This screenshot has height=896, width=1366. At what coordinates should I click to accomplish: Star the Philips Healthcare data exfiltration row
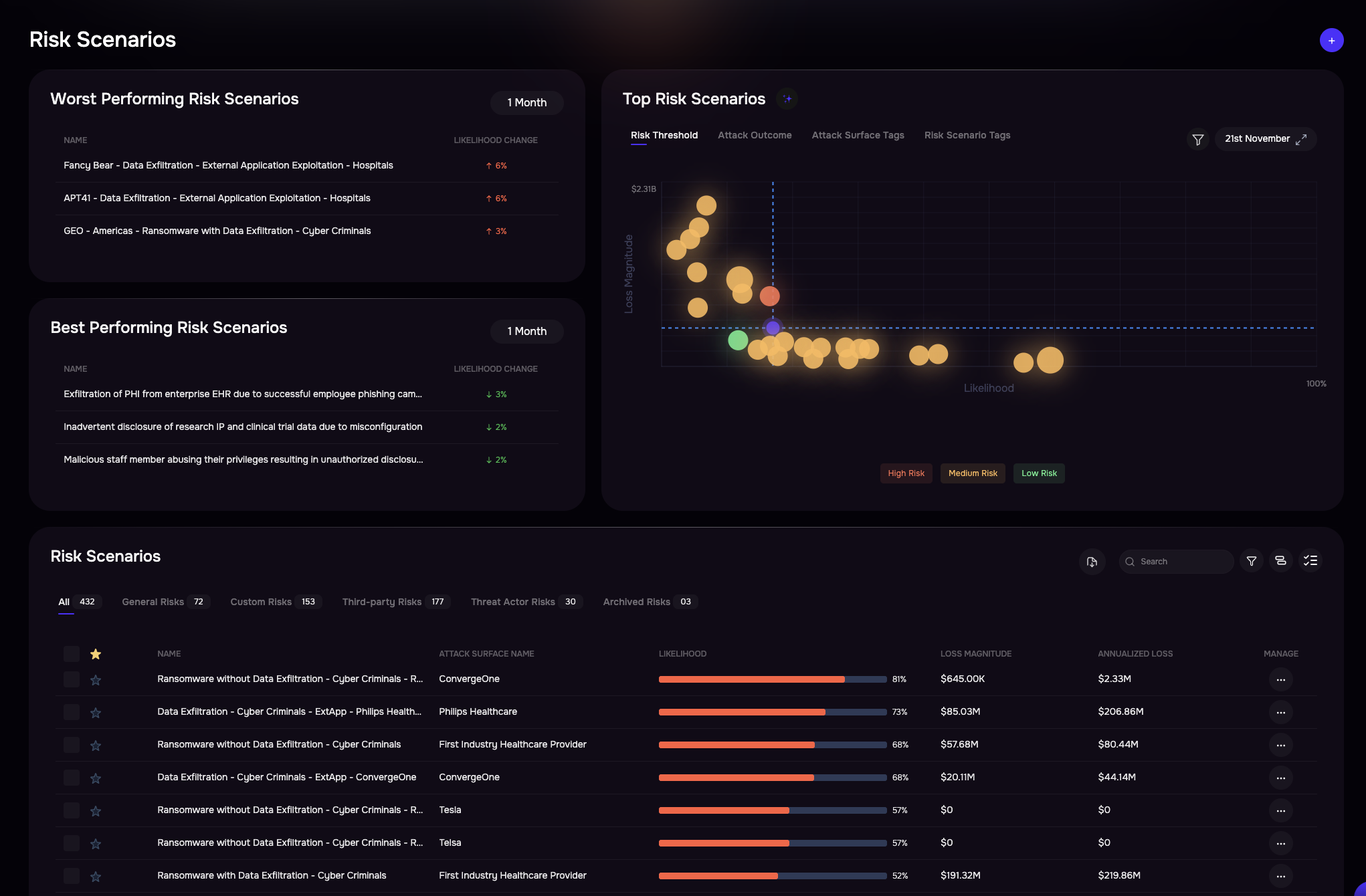click(96, 713)
